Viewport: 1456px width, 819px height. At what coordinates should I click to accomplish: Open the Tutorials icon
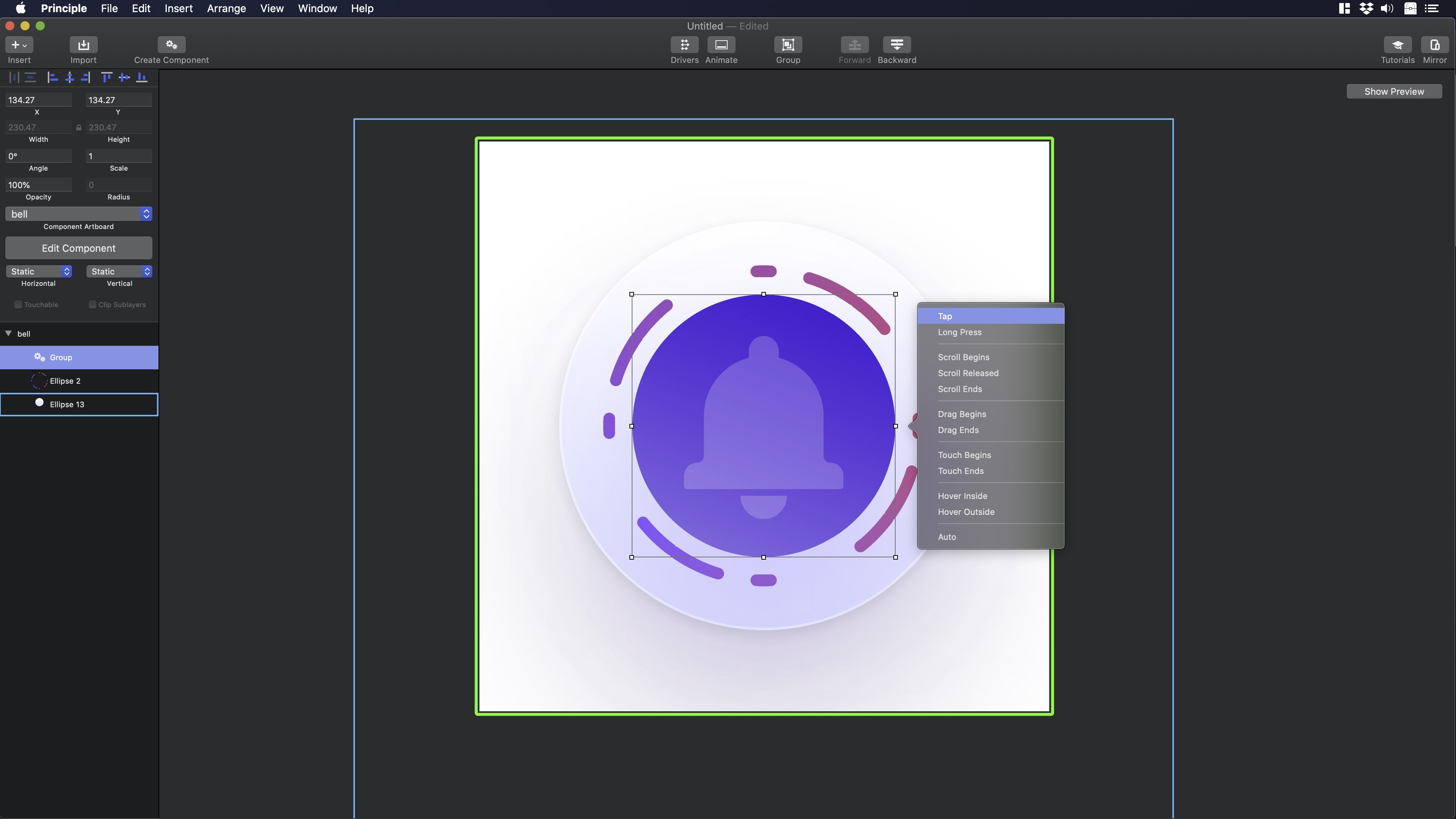(1397, 45)
